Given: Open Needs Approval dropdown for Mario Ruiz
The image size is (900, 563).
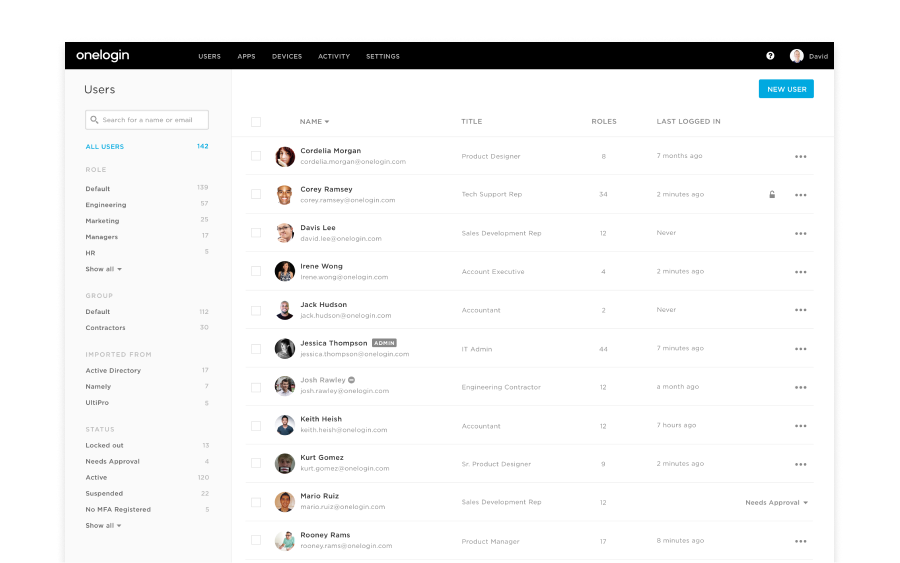Looking at the screenshot, I should coord(777,503).
